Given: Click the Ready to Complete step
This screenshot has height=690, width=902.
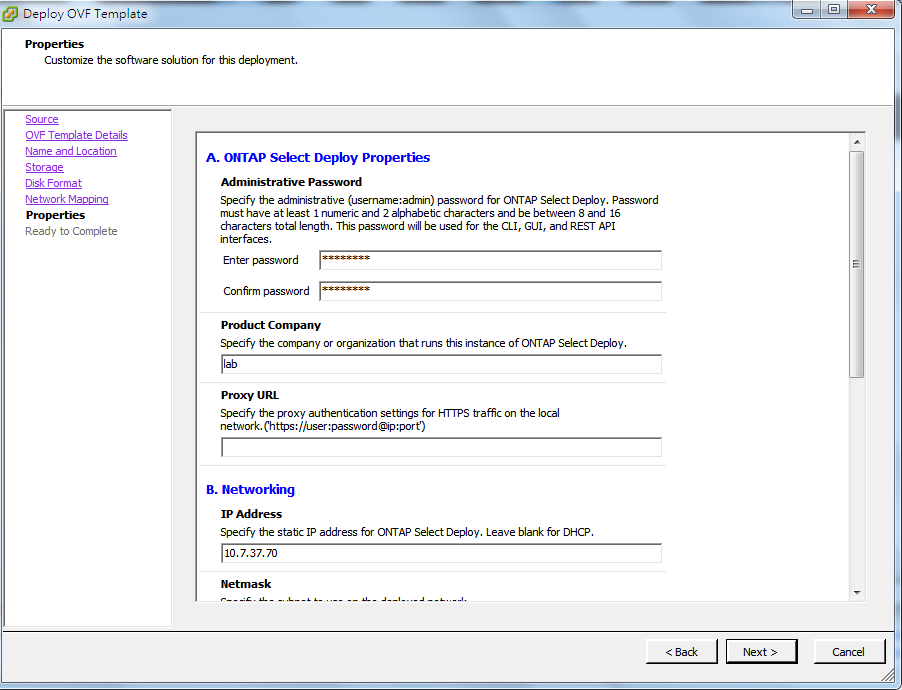Looking at the screenshot, I should pyautogui.click(x=71, y=231).
